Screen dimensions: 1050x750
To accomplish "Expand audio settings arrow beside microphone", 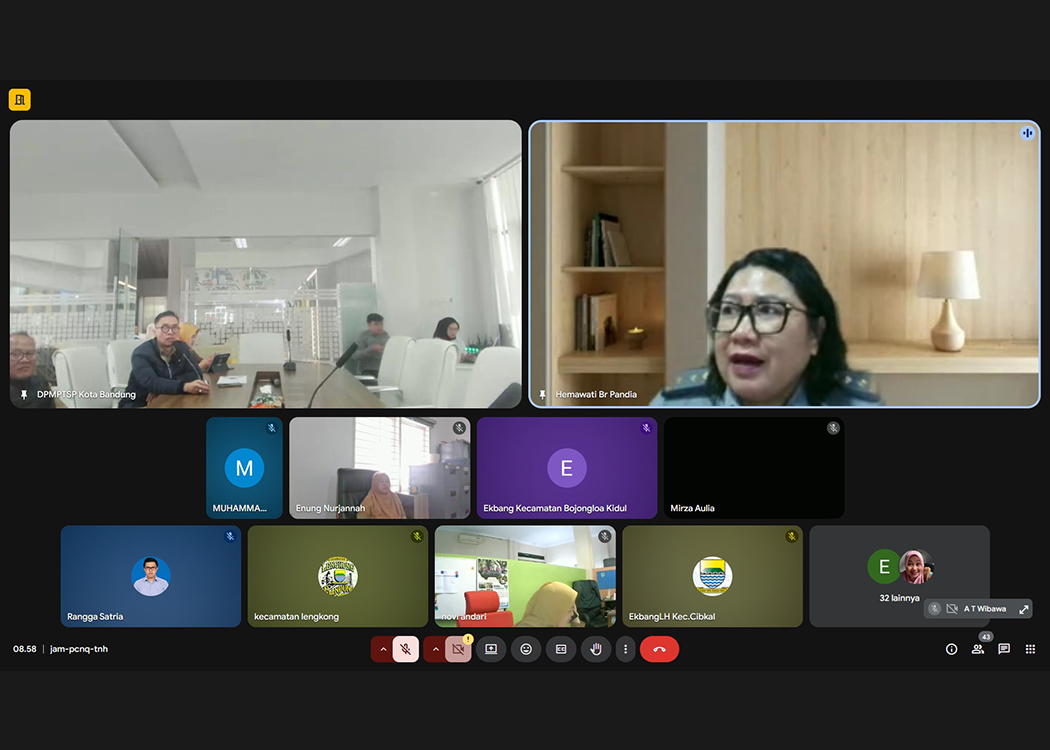I will point(382,649).
